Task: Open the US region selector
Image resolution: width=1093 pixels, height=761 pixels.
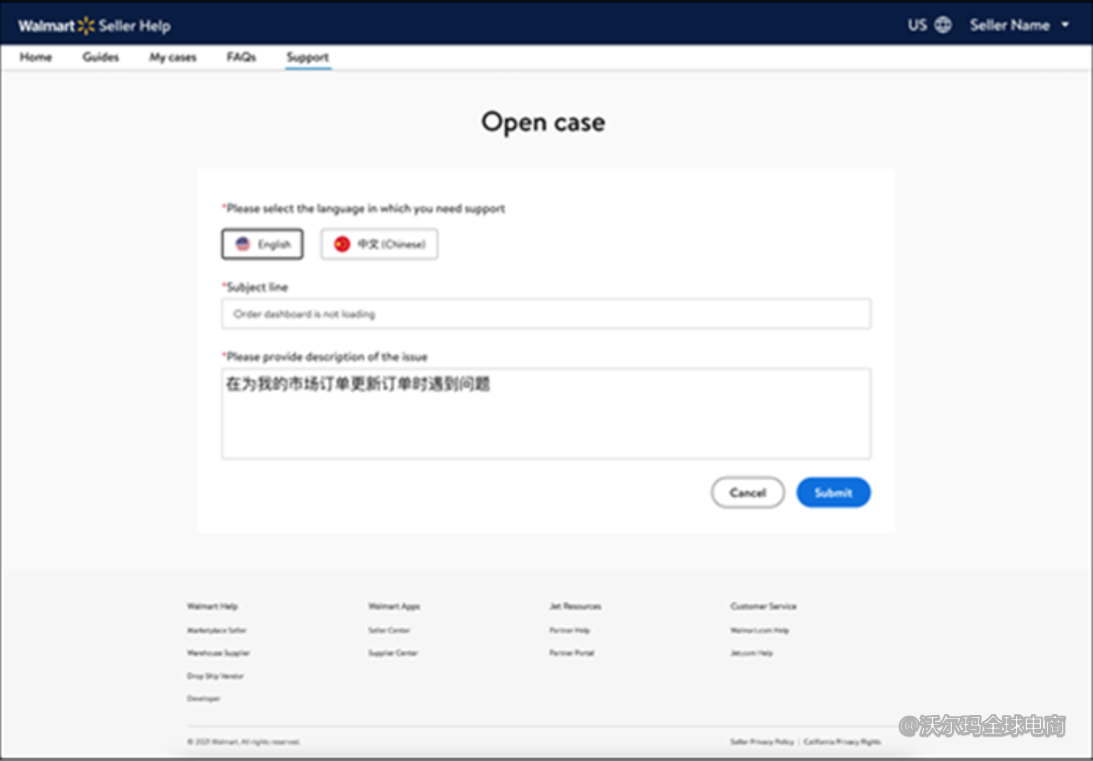Action: [x=918, y=25]
